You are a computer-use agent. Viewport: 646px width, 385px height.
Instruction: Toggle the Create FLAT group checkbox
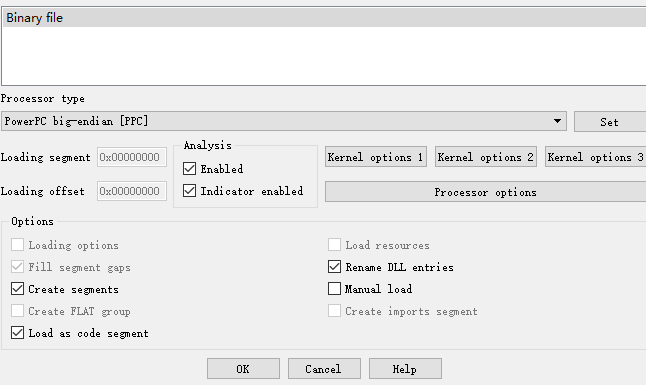tap(17, 311)
